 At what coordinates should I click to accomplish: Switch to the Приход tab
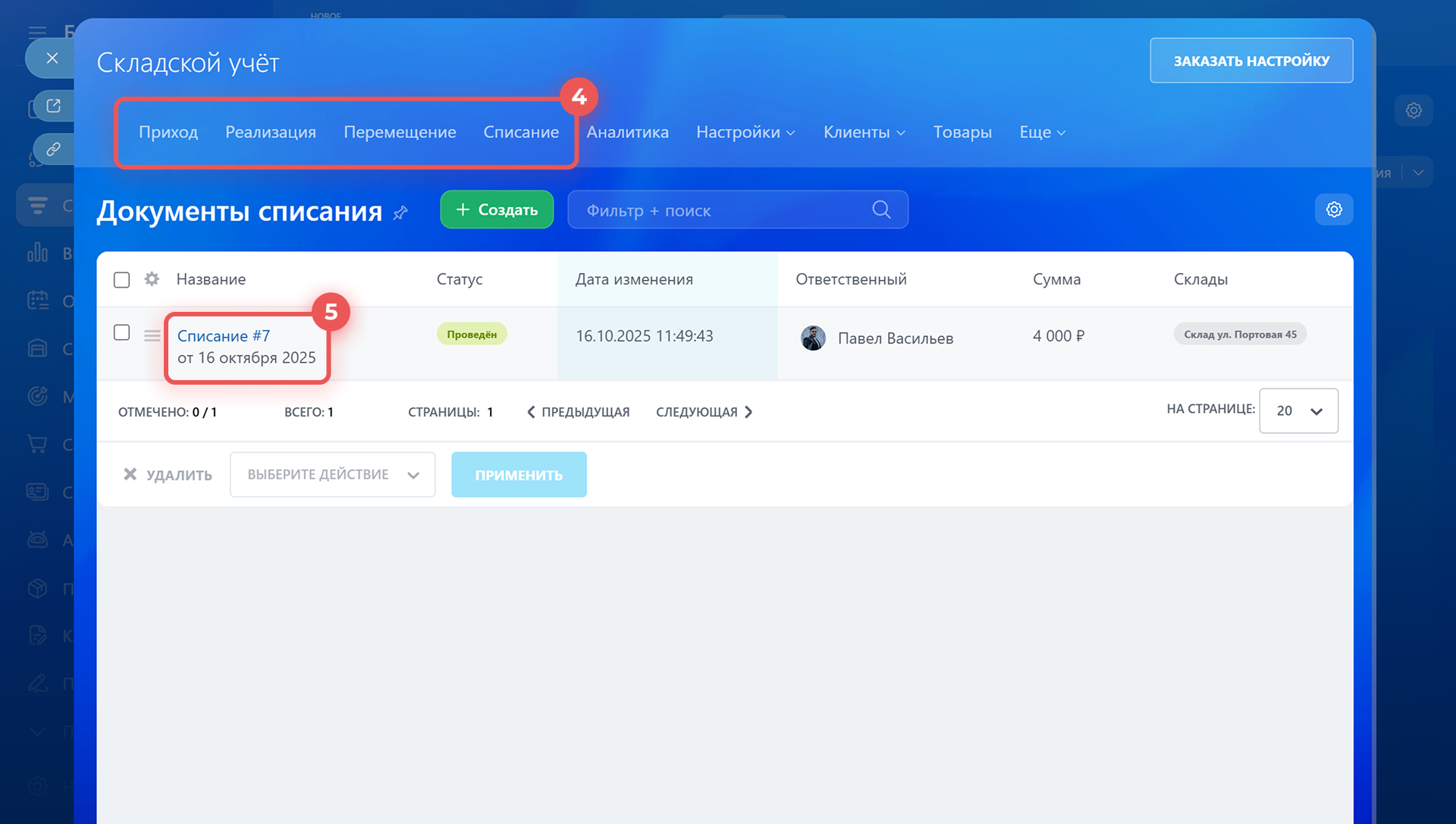tap(168, 132)
